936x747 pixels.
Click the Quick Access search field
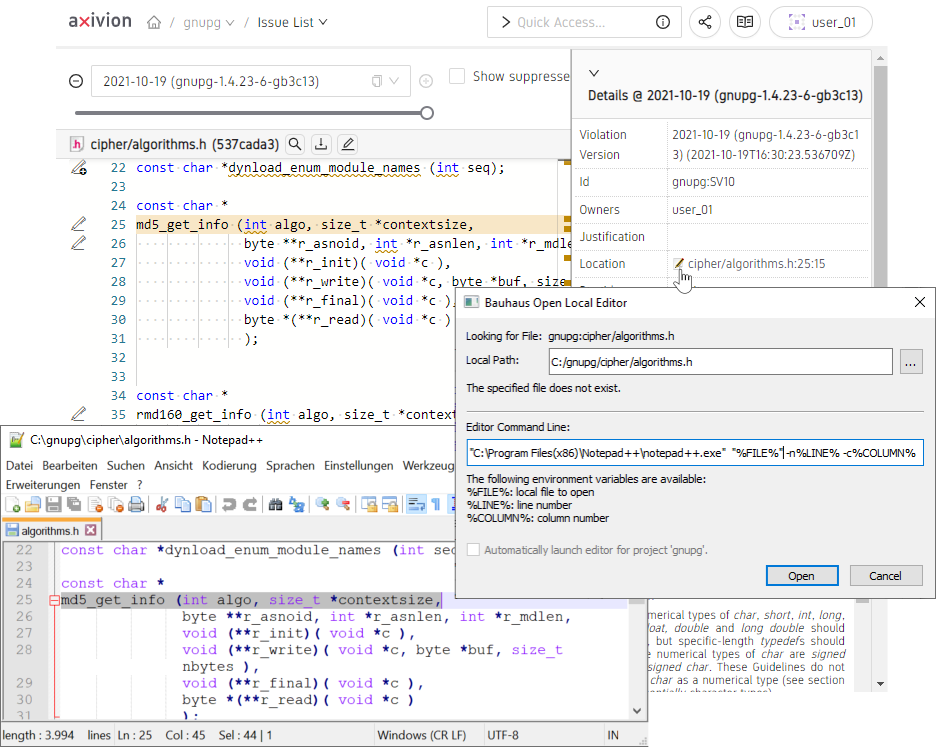click(584, 23)
